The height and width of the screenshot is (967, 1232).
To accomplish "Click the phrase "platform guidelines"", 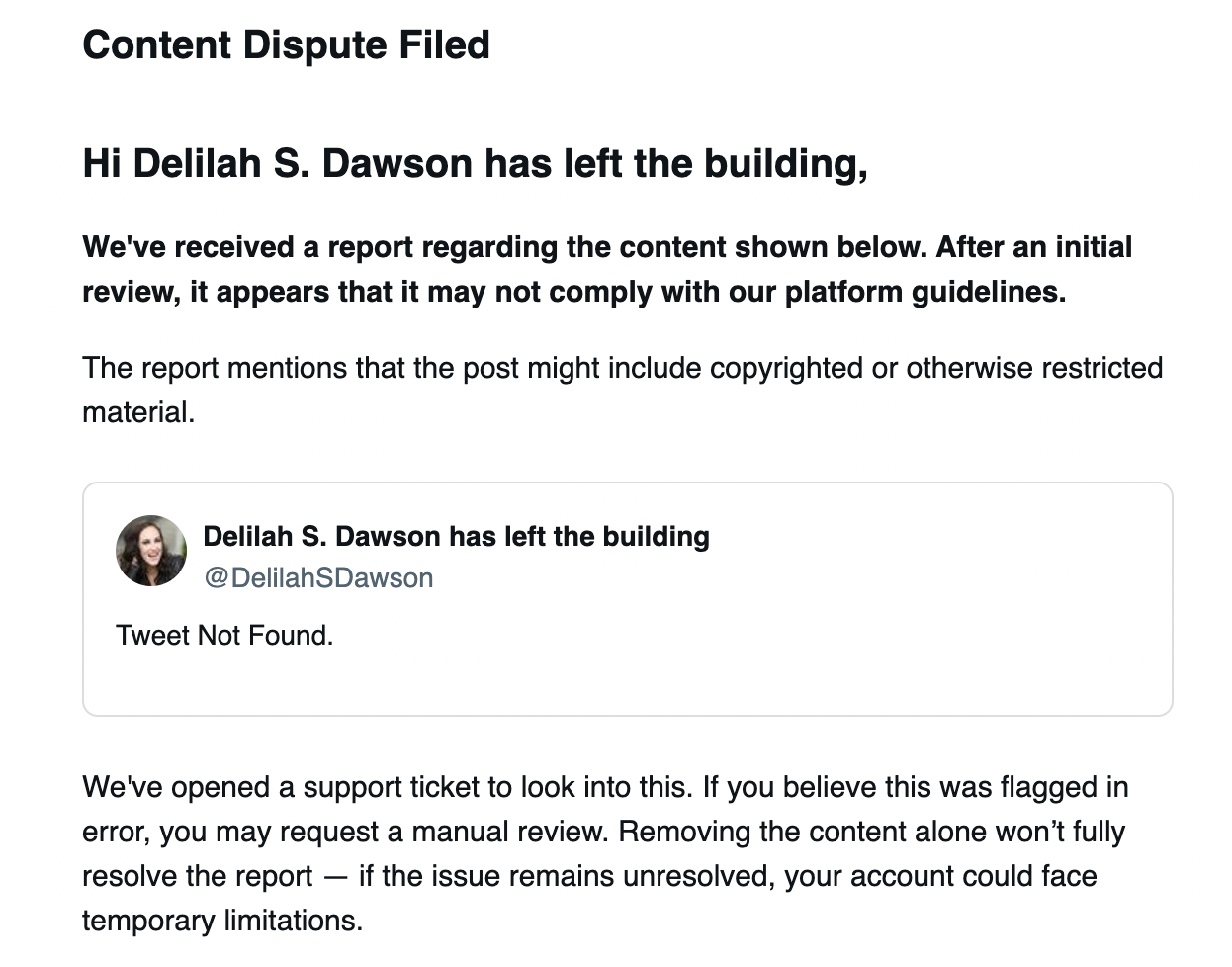I will (924, 292).
